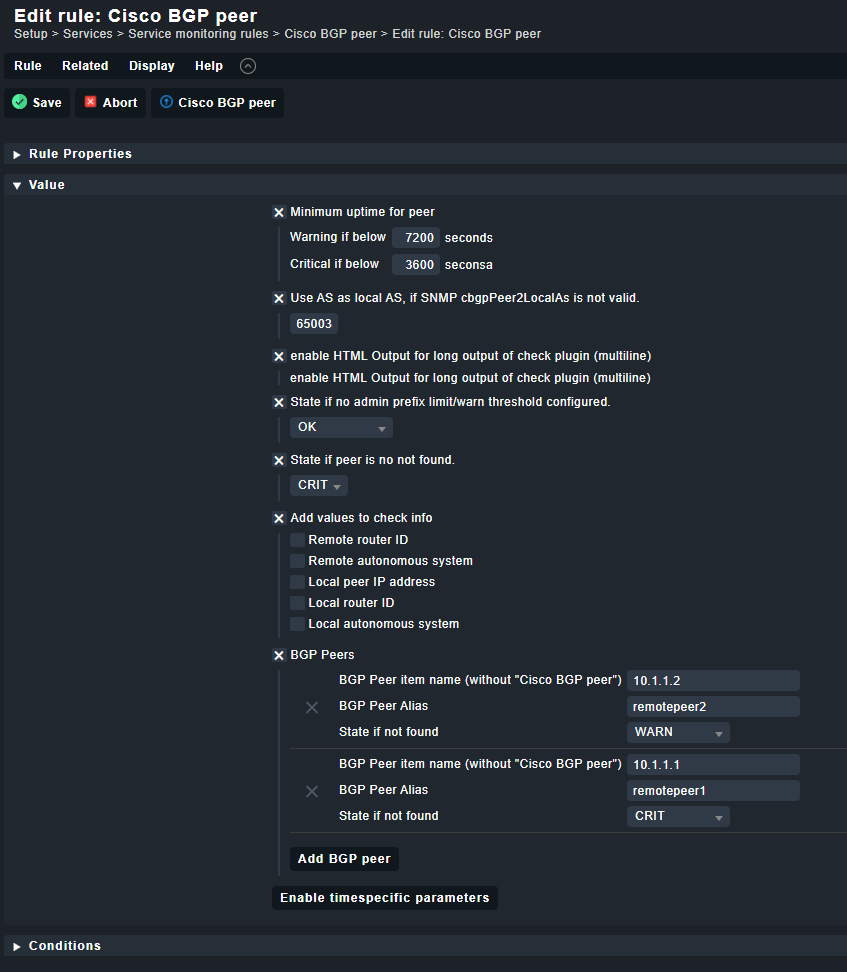
Task: Uncheck State if no admin prefix limit configured
Action: (279, 403)
